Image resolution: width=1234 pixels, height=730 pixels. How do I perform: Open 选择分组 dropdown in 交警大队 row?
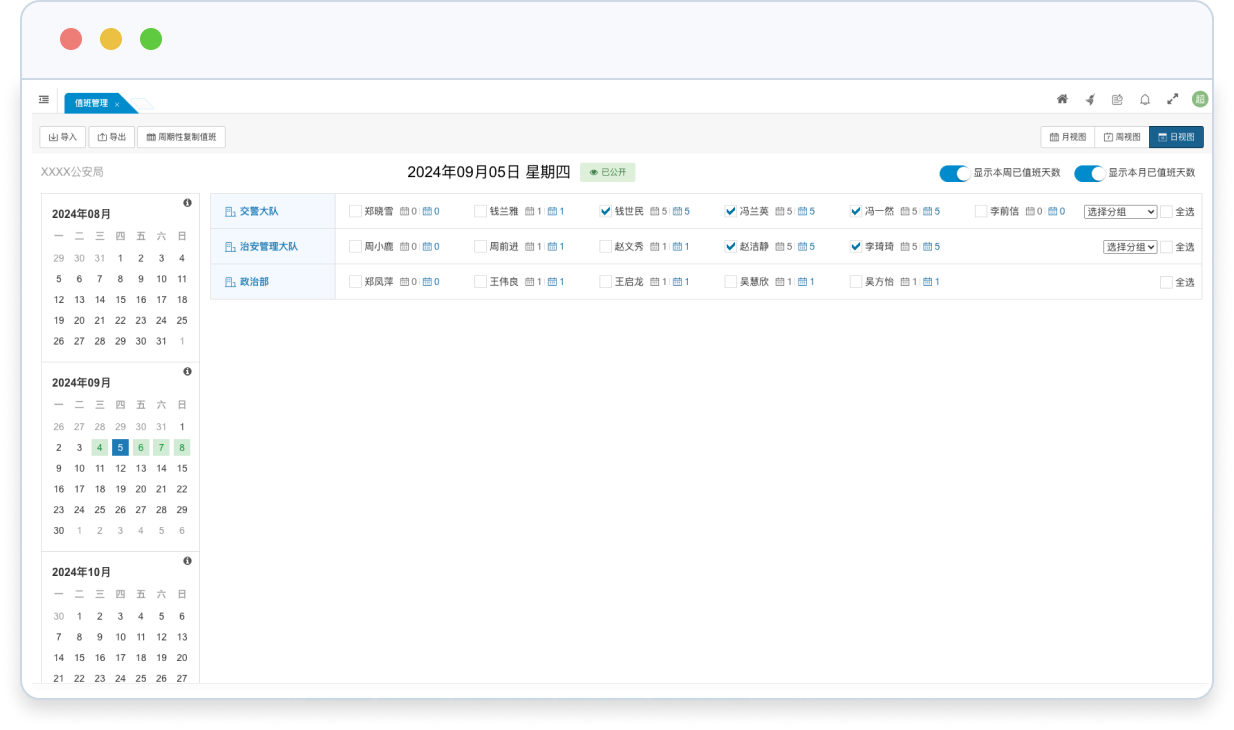(1120, 212)
